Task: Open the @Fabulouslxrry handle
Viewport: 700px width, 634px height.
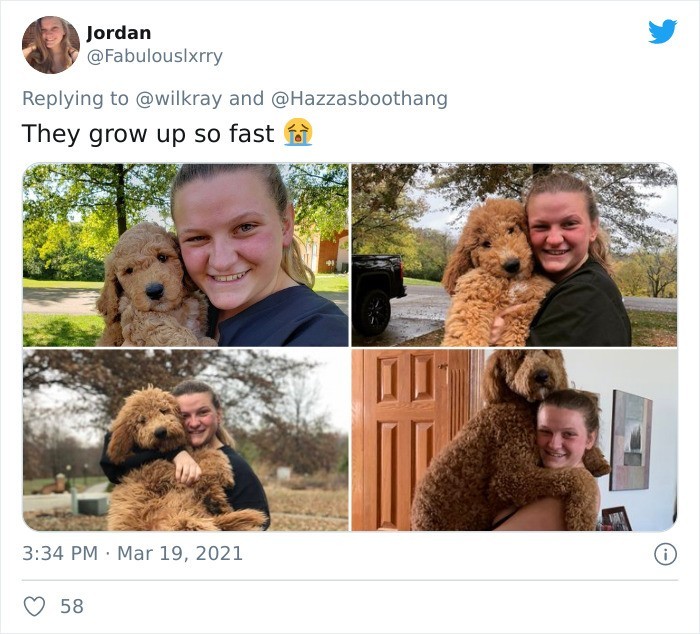Action: tap(154, 57)
